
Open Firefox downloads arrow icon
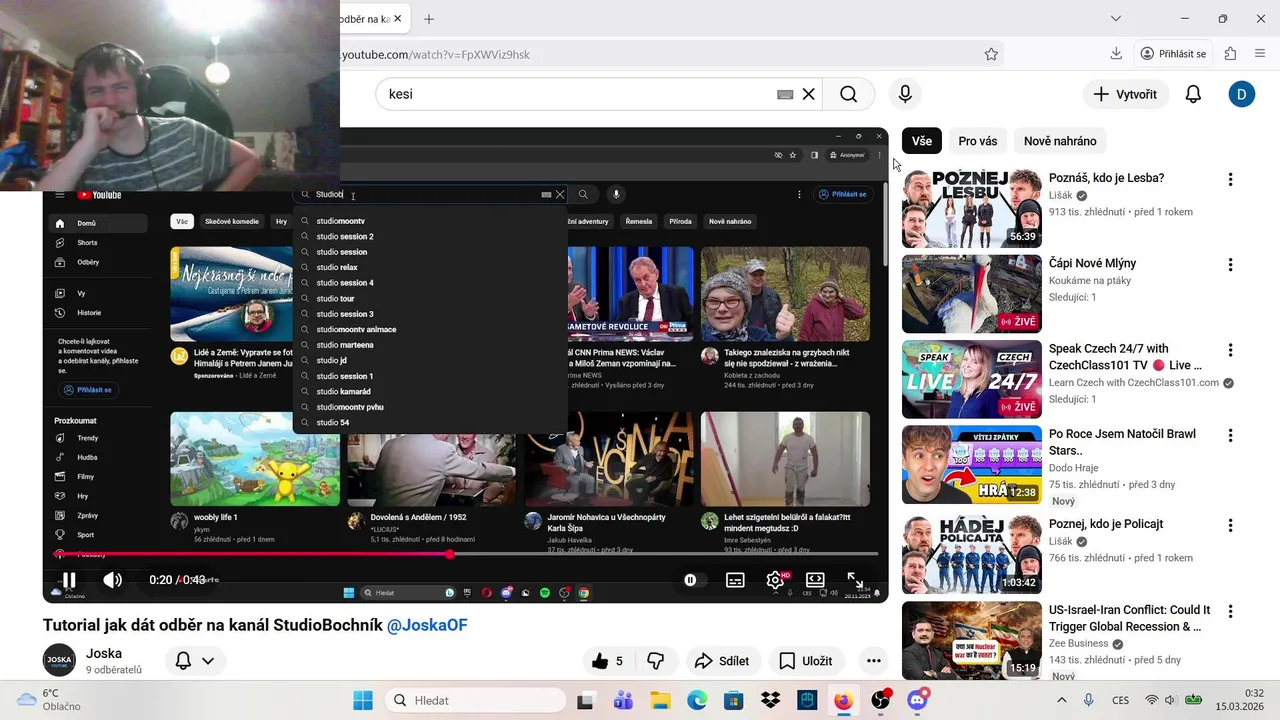(1116, 54)
